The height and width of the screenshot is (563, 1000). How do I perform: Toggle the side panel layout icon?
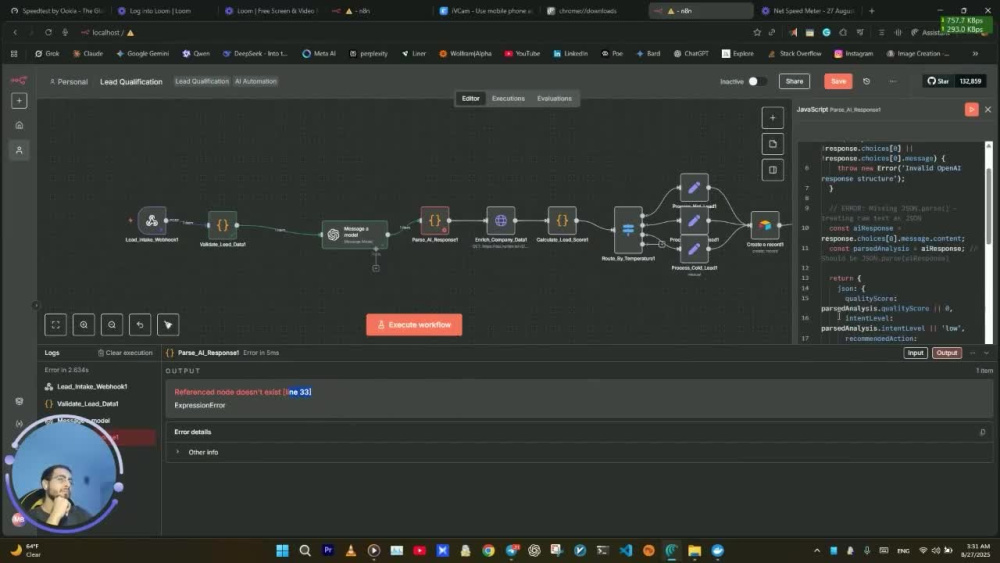click(772, 170)
